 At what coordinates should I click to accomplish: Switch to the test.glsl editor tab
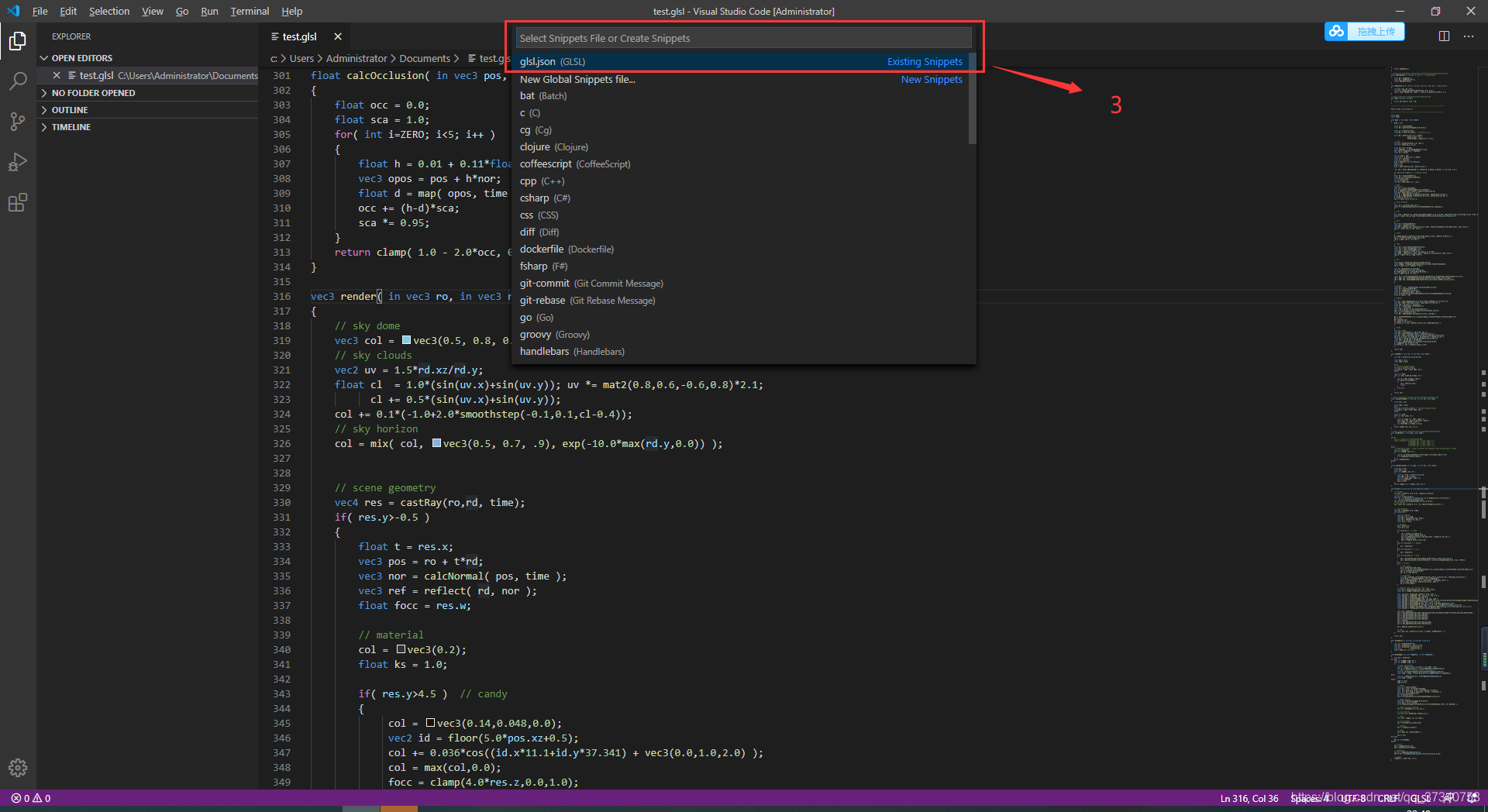click(x=299, y=36)
